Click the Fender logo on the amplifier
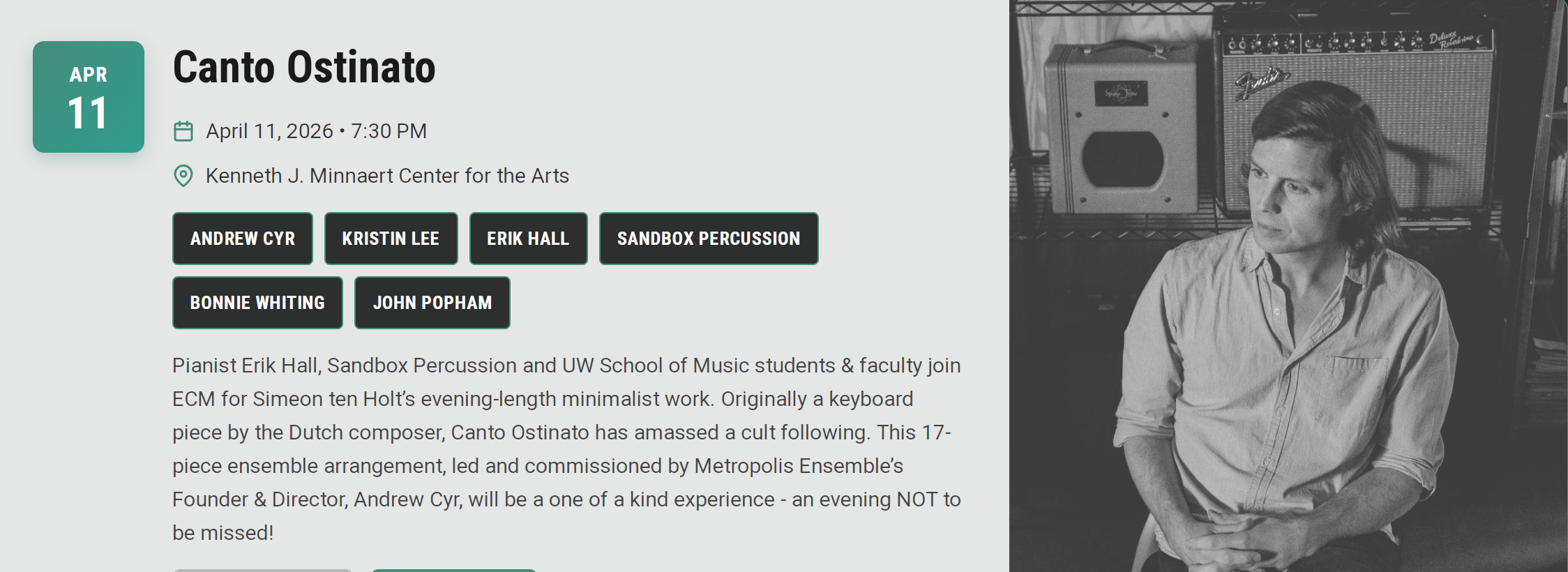Image resolution: width=1568 pixels, height=572 pixels. (1261, 84)
